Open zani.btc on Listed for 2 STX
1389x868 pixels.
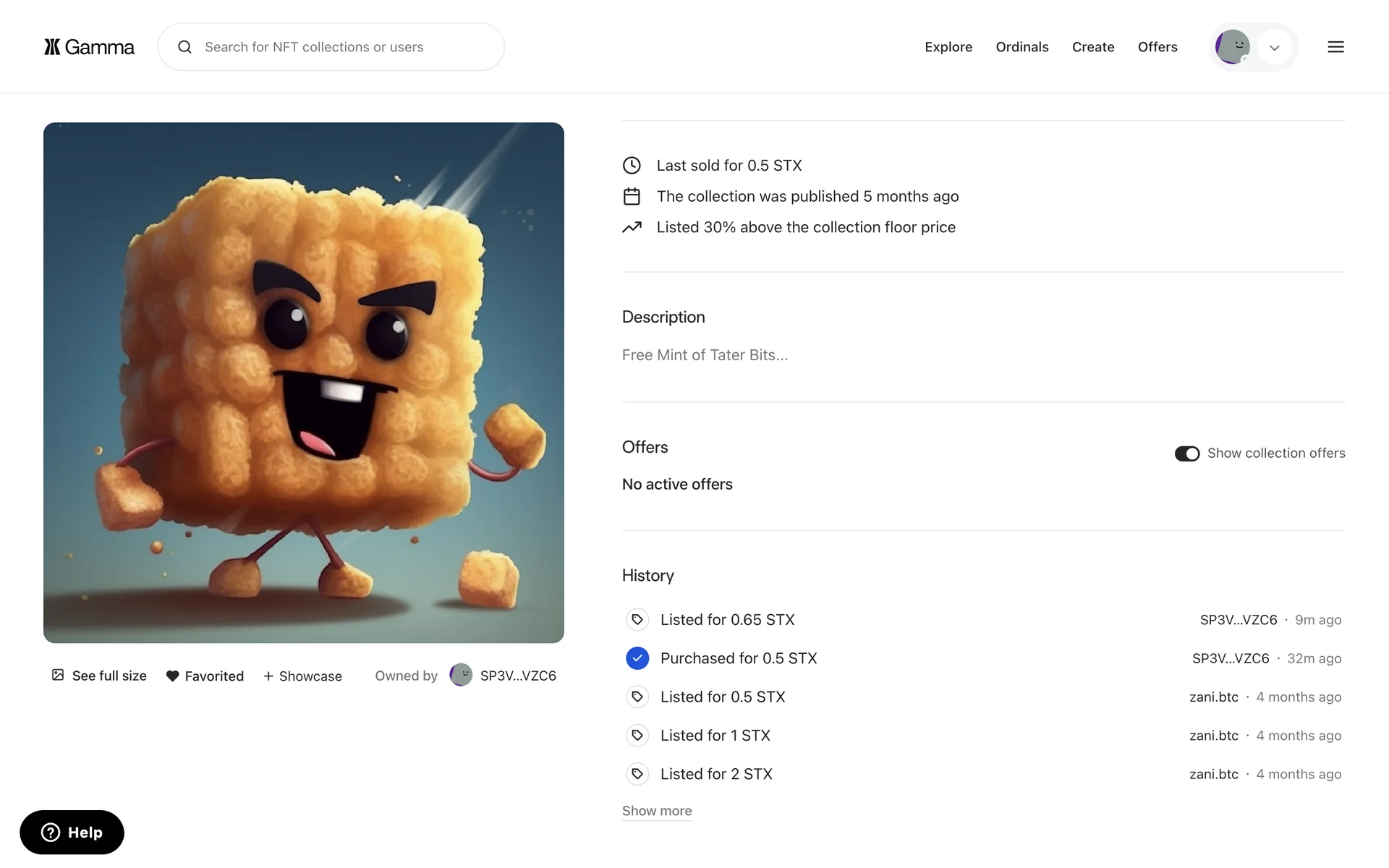(1213, 774)
